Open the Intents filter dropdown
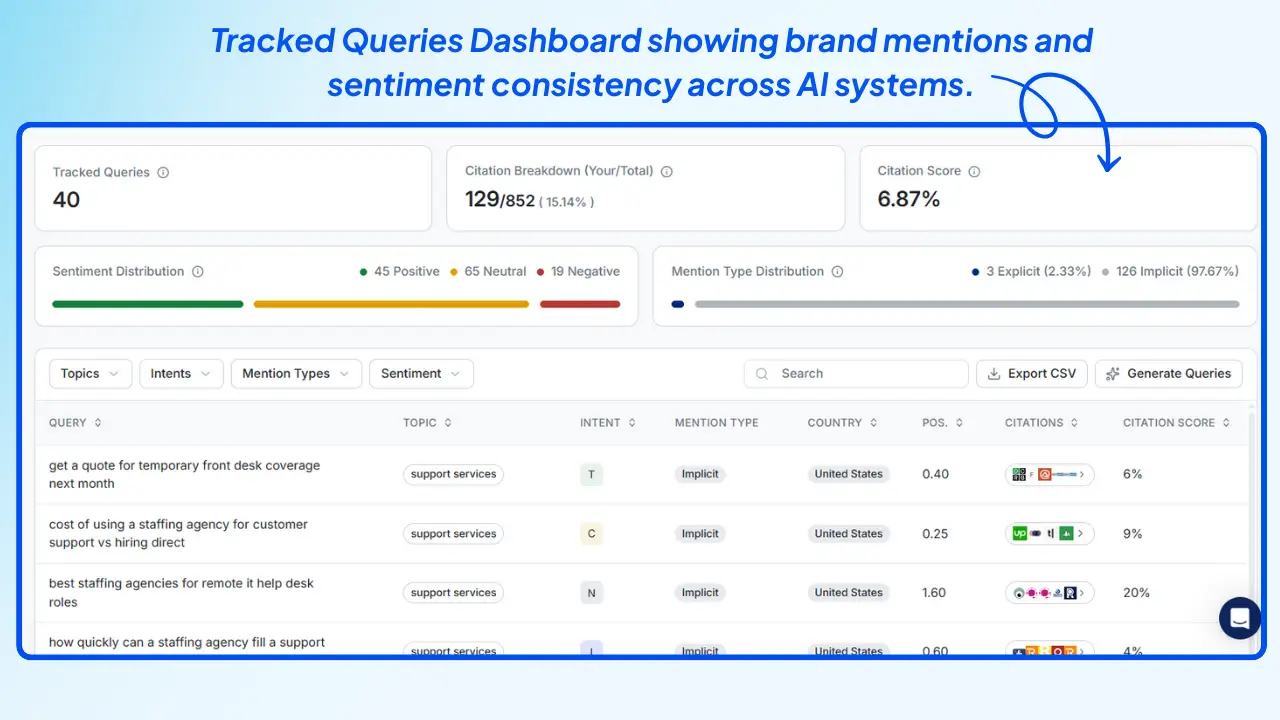Viewport: 1280px width, 720px height. click(181, 373)
